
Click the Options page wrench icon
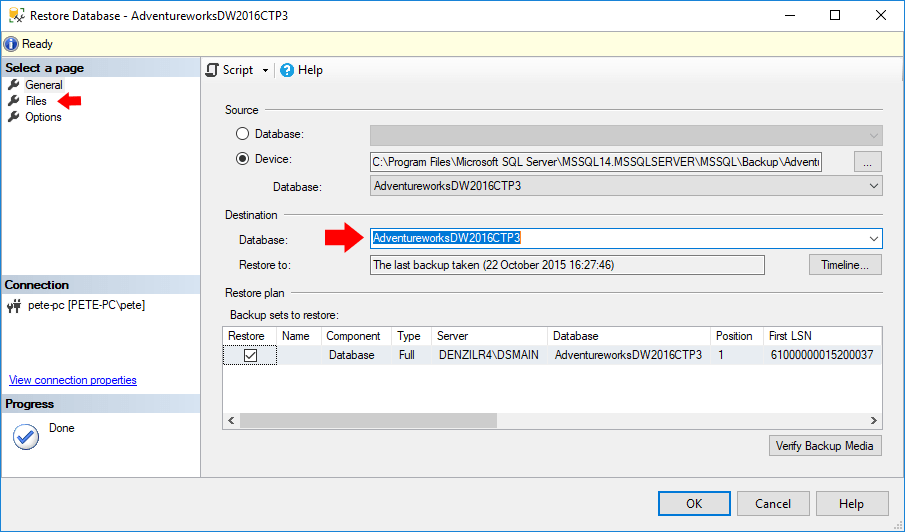(13, 117)
